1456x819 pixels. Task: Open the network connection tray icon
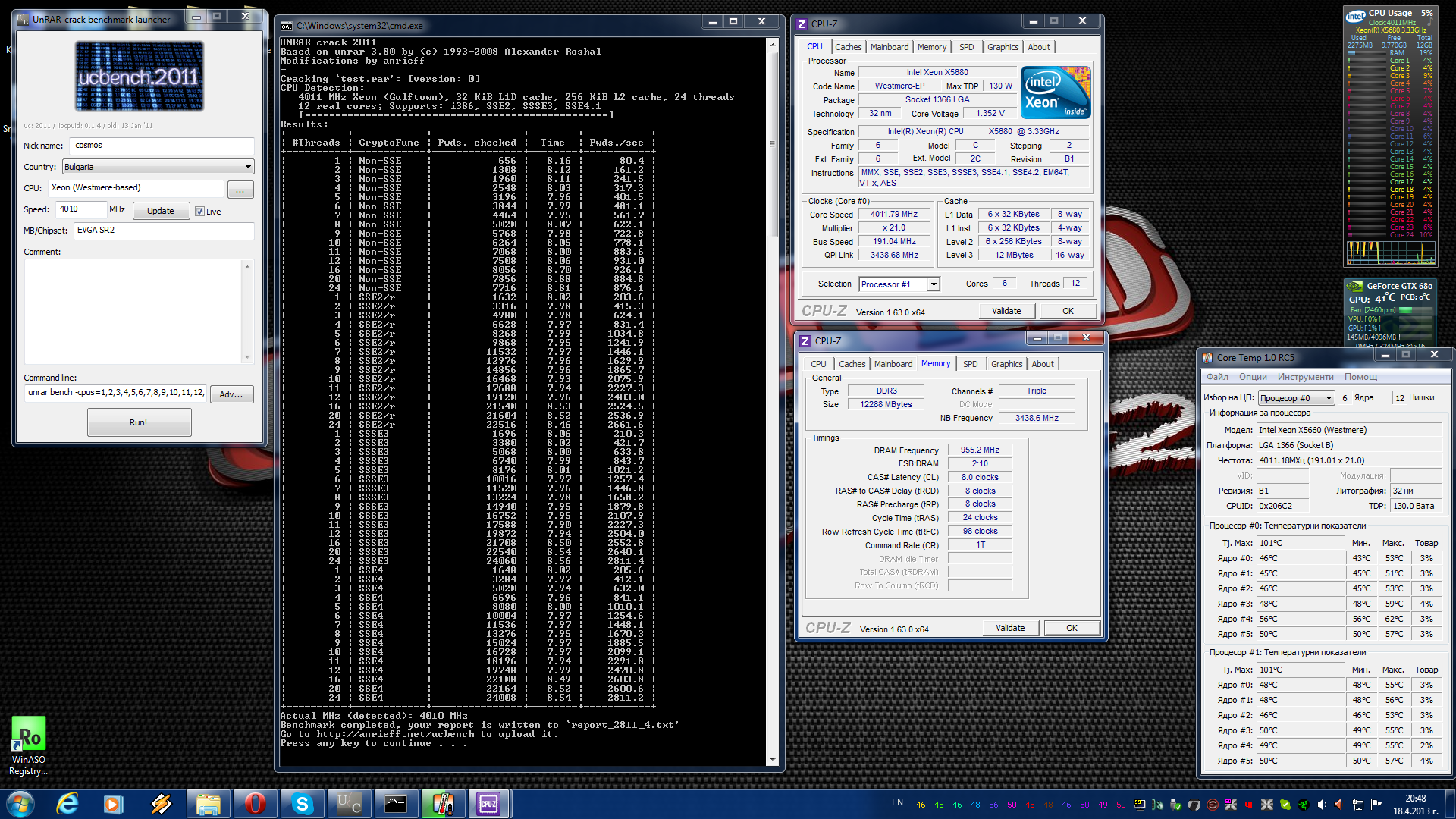tap(1357, 805)
